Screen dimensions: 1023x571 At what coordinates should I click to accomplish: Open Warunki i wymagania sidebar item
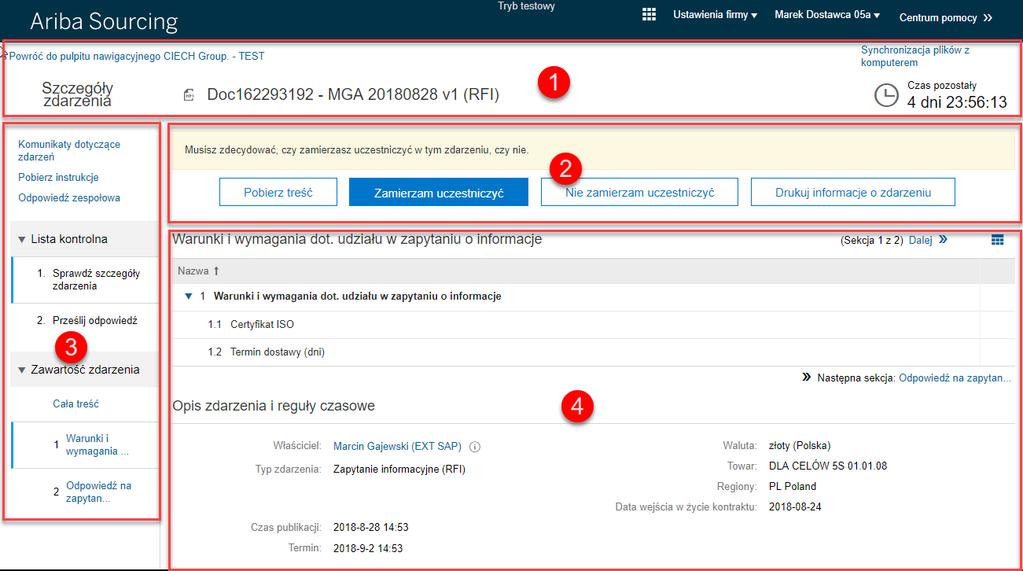(x=97, y=445)
